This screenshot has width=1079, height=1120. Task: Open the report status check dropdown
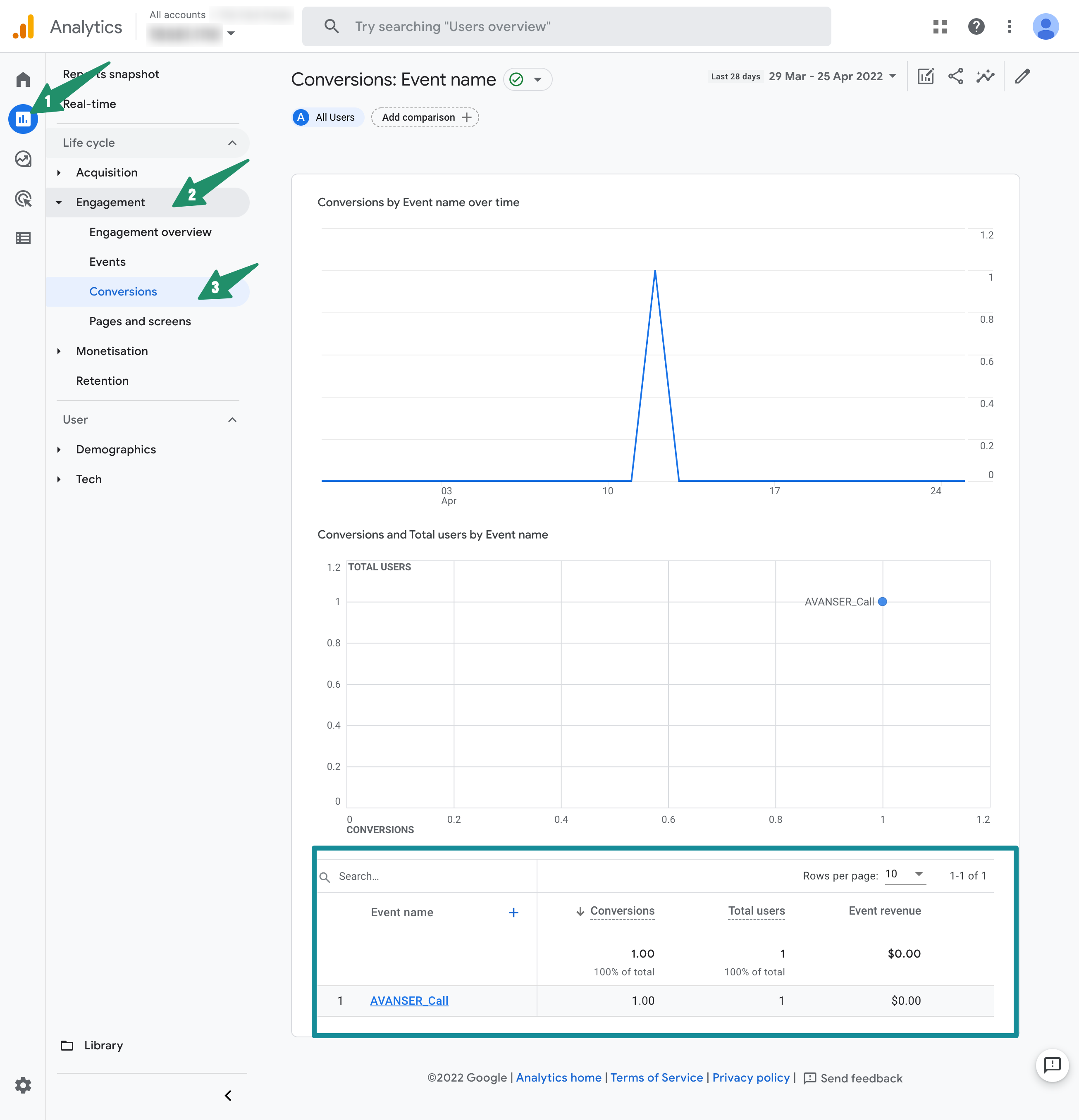click(528, 79)
